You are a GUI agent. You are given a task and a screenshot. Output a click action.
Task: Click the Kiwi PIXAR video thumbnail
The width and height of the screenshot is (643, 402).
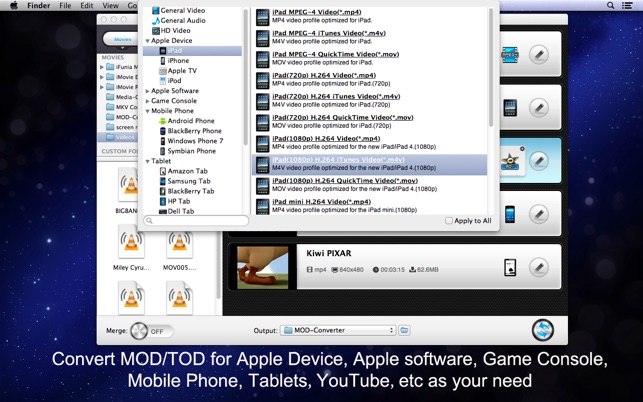pyautogui.click(x=263, y=267)
